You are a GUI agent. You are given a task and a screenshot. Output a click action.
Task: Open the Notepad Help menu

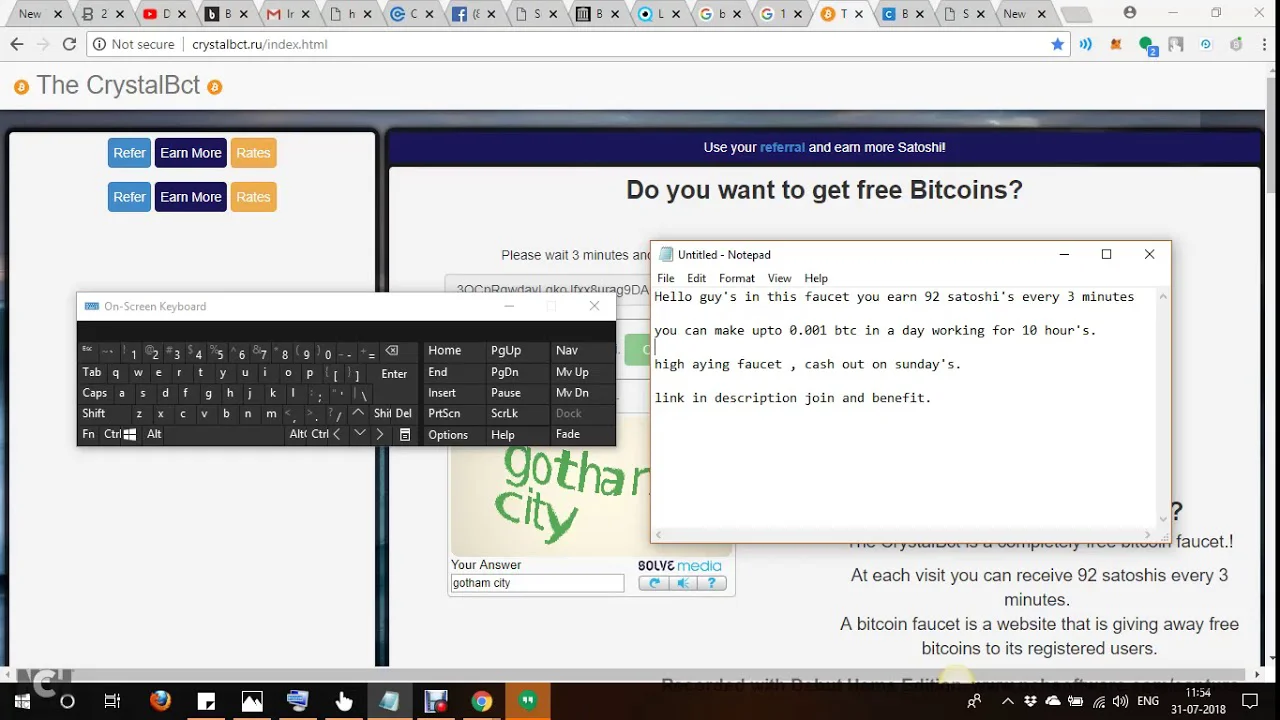point(816,278)
